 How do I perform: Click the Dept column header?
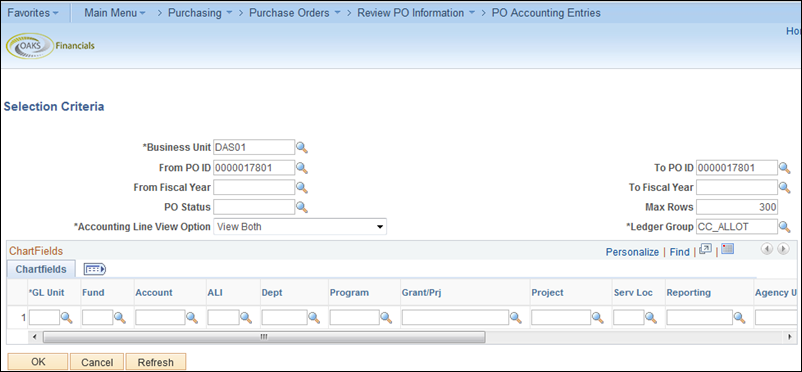click(272, 293)
